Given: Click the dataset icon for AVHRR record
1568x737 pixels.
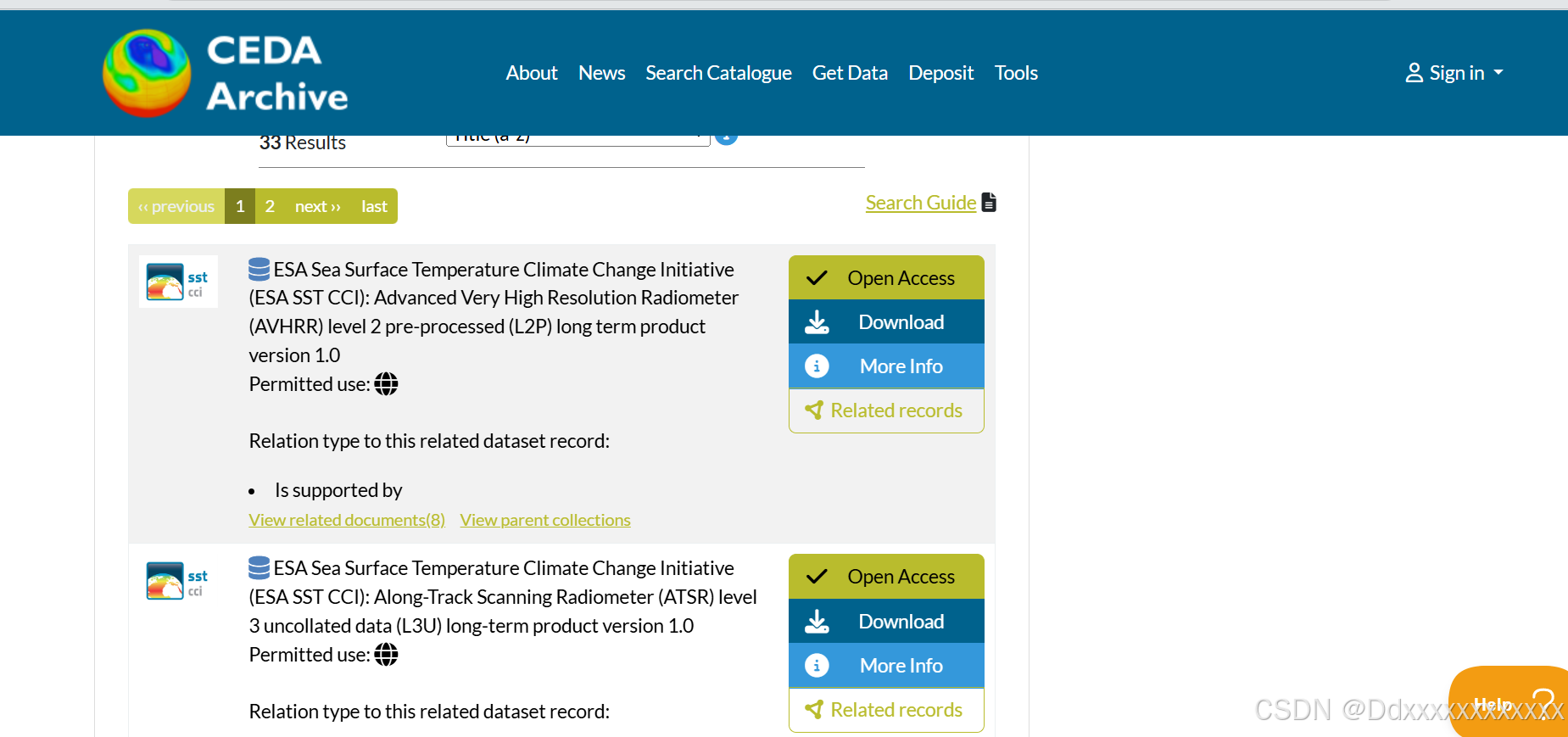Looking at the screenshot, I should pos(259,270).
